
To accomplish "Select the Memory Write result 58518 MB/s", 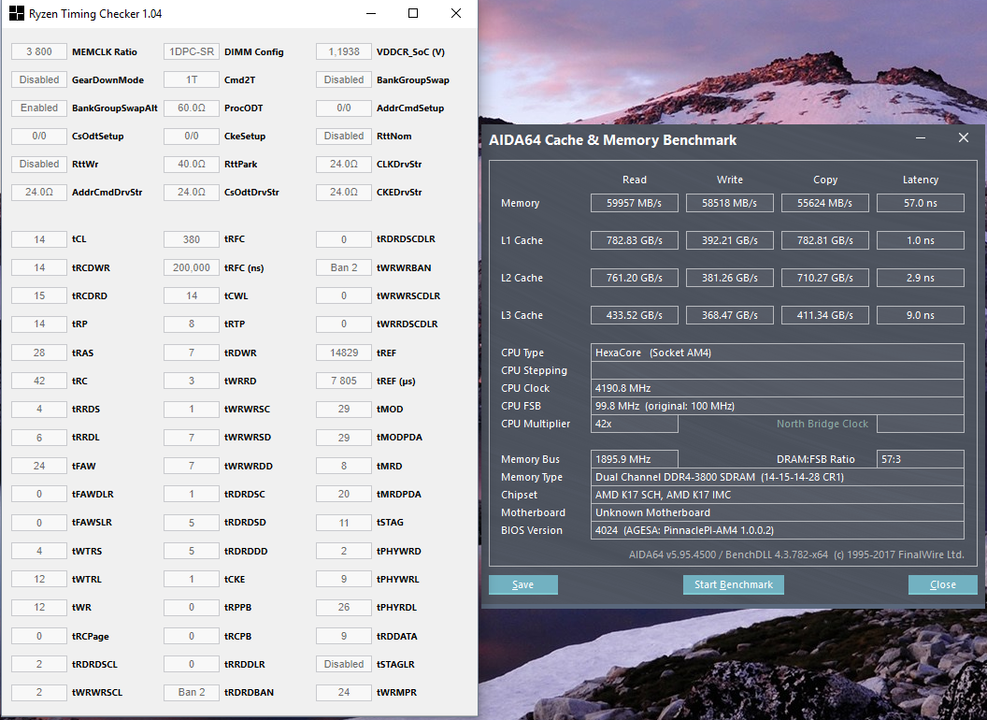I will tap(730, 203).
